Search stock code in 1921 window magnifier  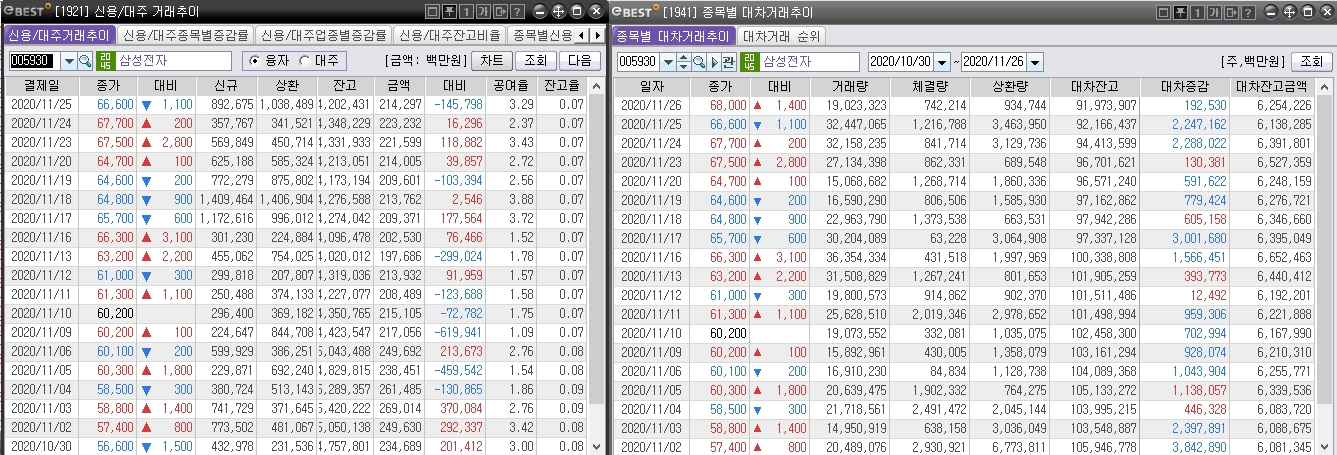click(x=85, y=61)
